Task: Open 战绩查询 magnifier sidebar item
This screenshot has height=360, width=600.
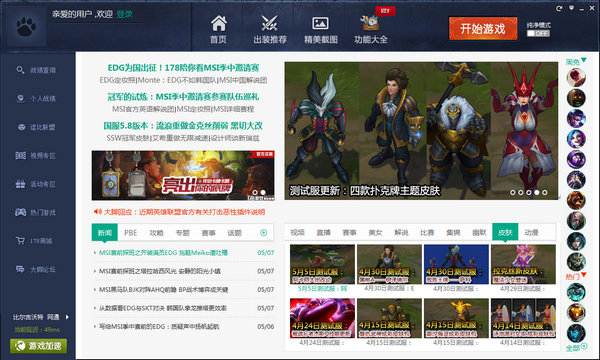Action: 36,70
